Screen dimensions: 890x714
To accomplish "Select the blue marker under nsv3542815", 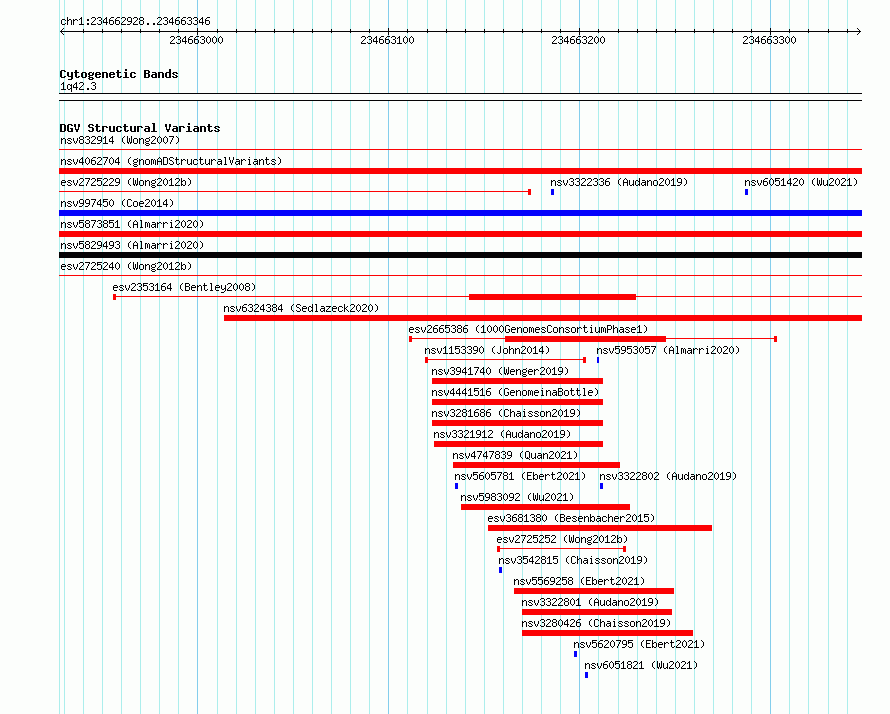I will 501,570.
